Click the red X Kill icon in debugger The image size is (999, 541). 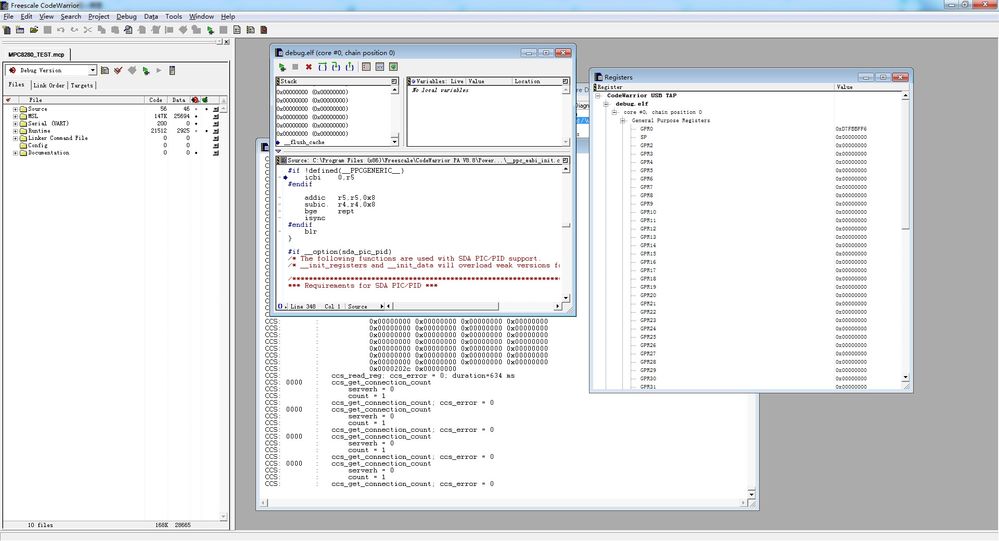click(x=308, y=67)
